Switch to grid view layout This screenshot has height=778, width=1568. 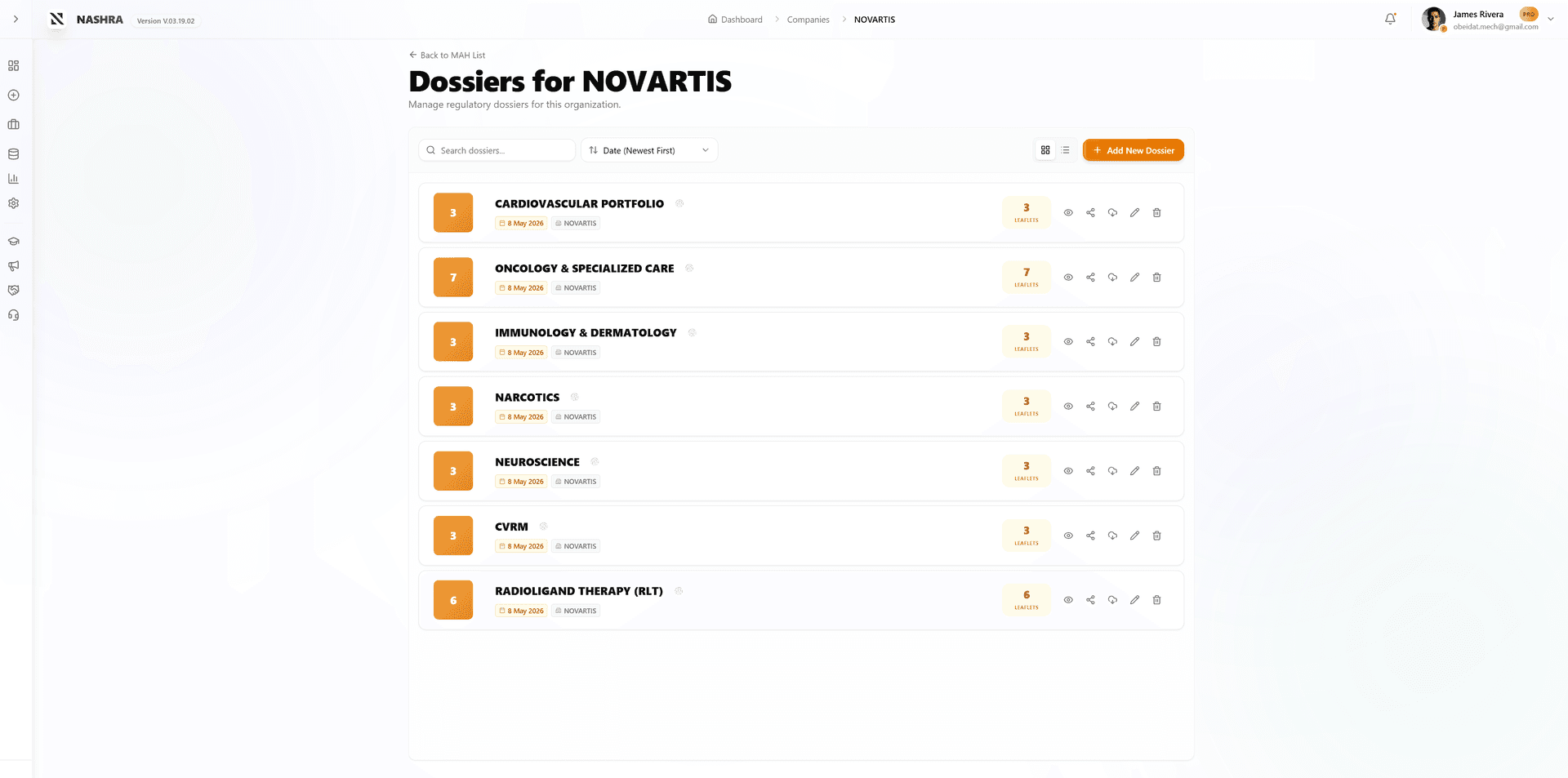1045,150
